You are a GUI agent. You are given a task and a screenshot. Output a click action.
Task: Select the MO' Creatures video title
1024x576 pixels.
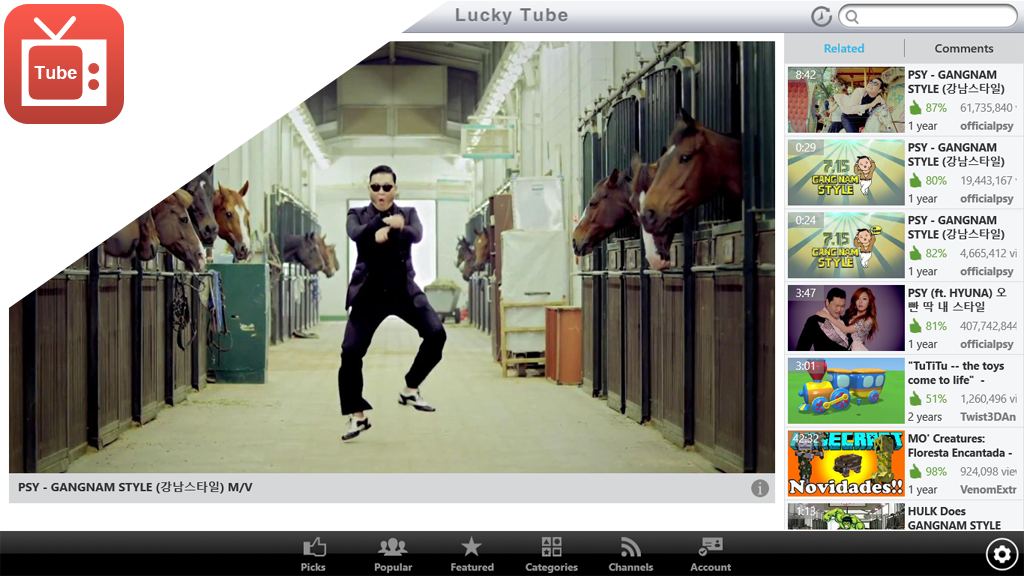tap(960, 445)
